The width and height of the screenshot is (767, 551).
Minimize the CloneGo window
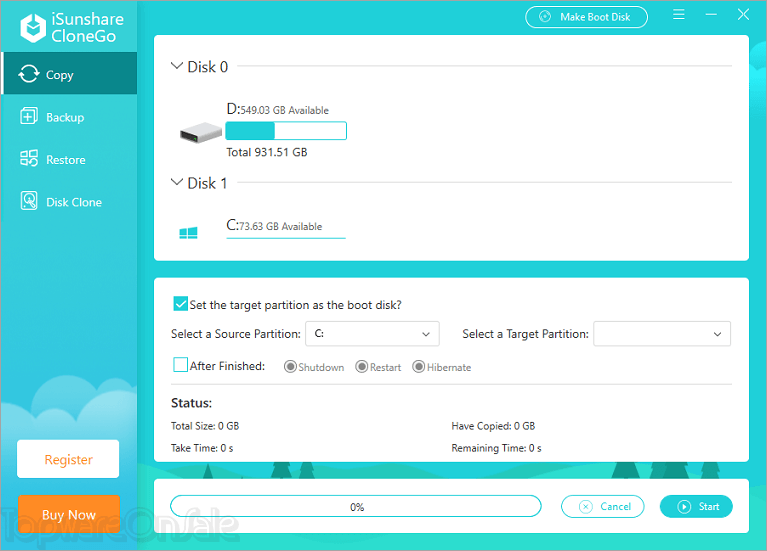(711, 15)
